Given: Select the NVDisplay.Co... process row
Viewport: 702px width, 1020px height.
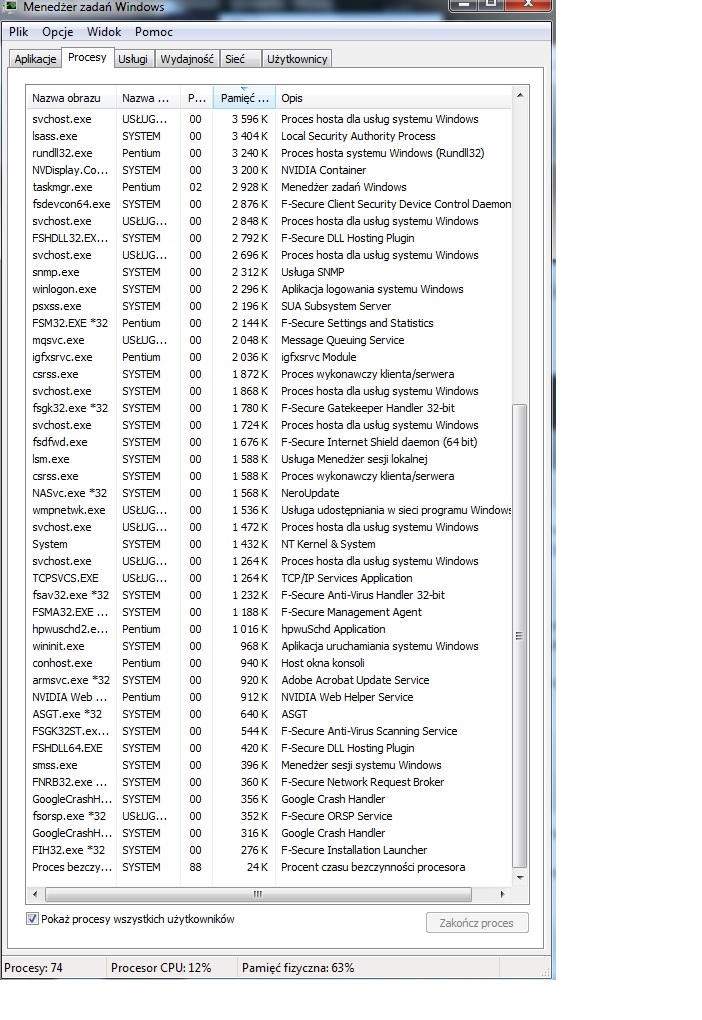Looking at the screenshot, I should coord(269,170).
